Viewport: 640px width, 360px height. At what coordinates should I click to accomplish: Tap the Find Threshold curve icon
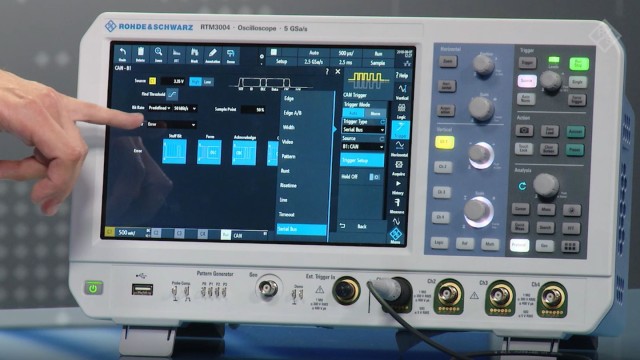(172, 94)
